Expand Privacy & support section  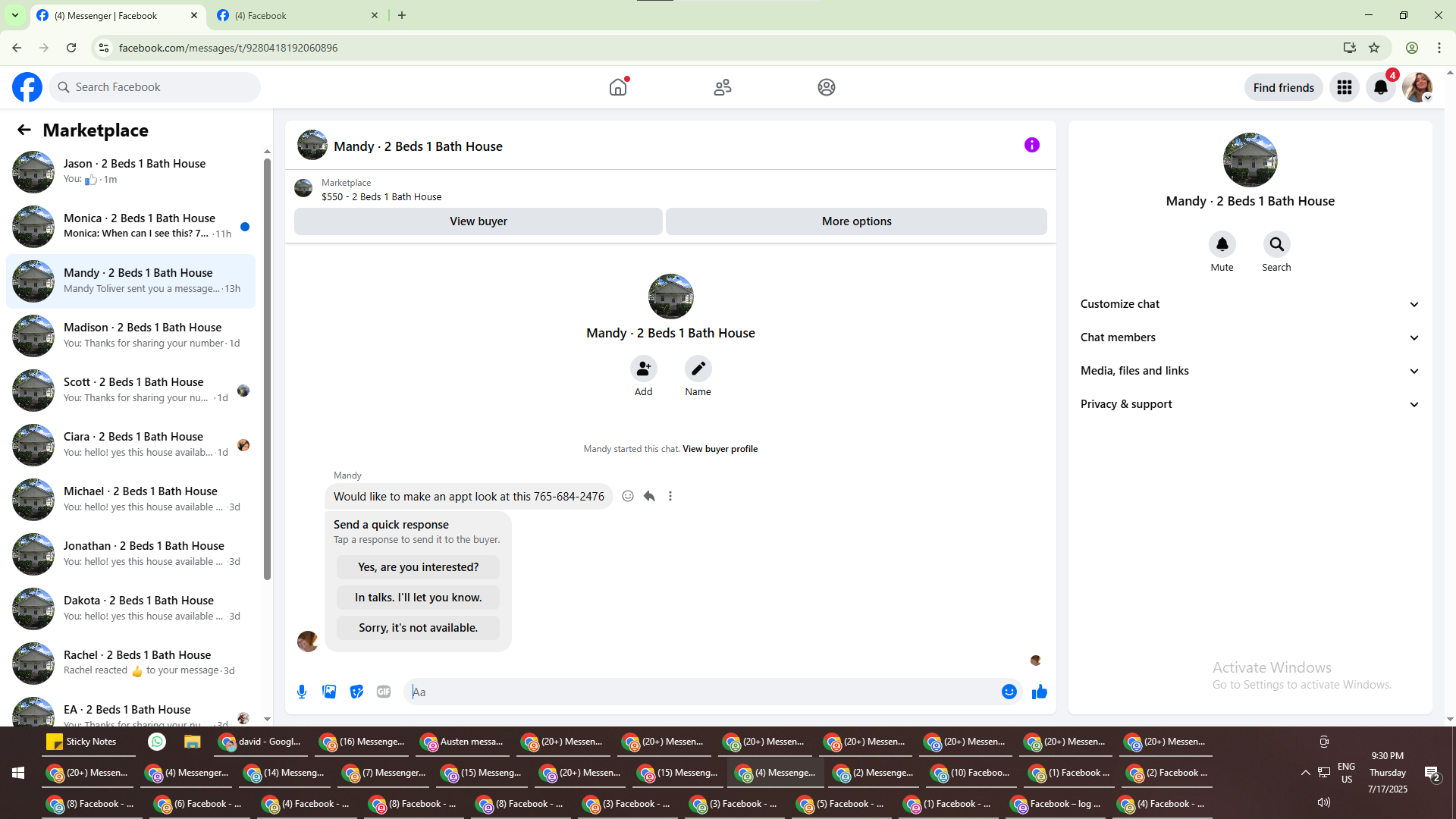coord(1250,404)
